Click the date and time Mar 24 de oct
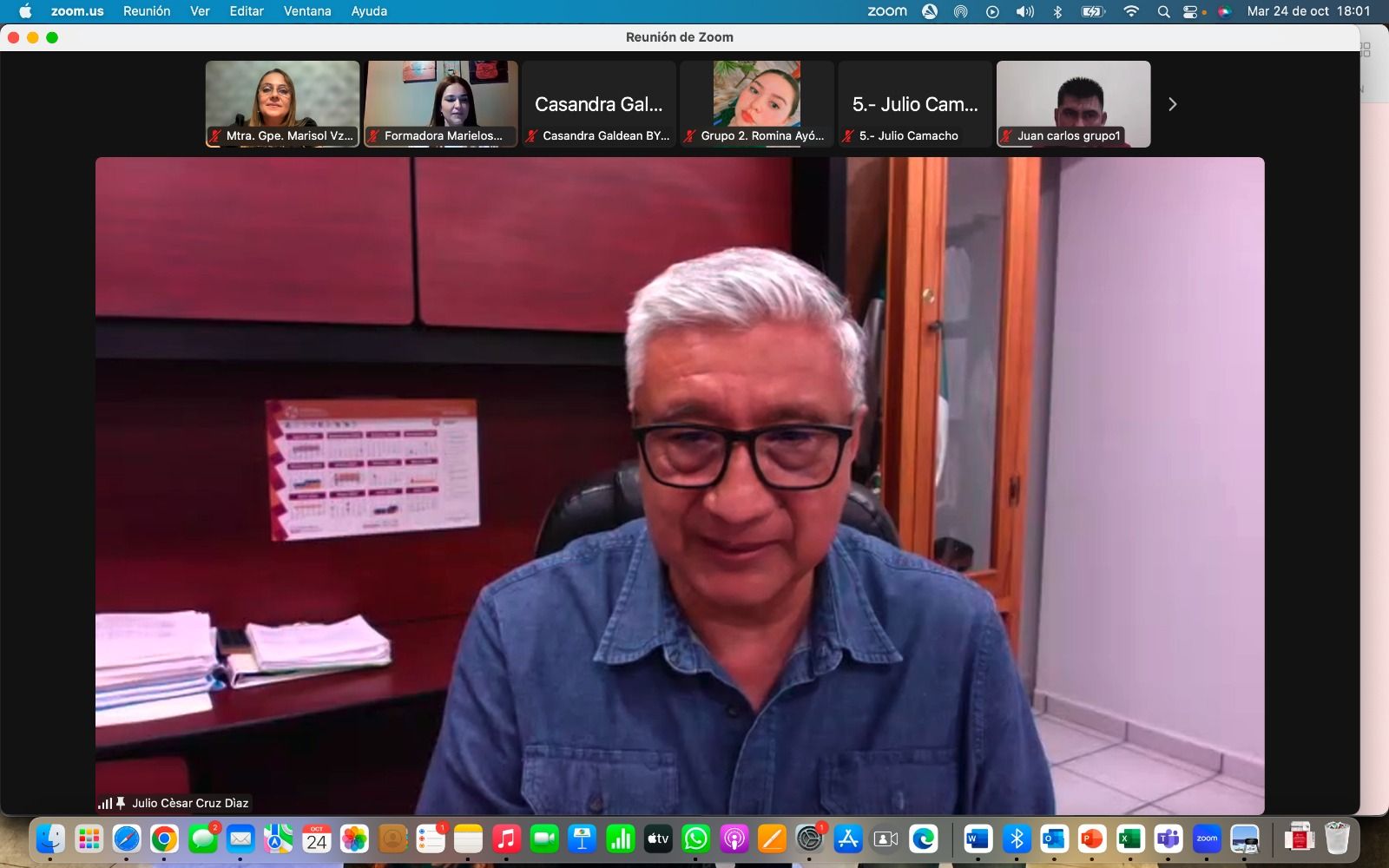This screenshot has width=1389, height=868. point(1308,11)
